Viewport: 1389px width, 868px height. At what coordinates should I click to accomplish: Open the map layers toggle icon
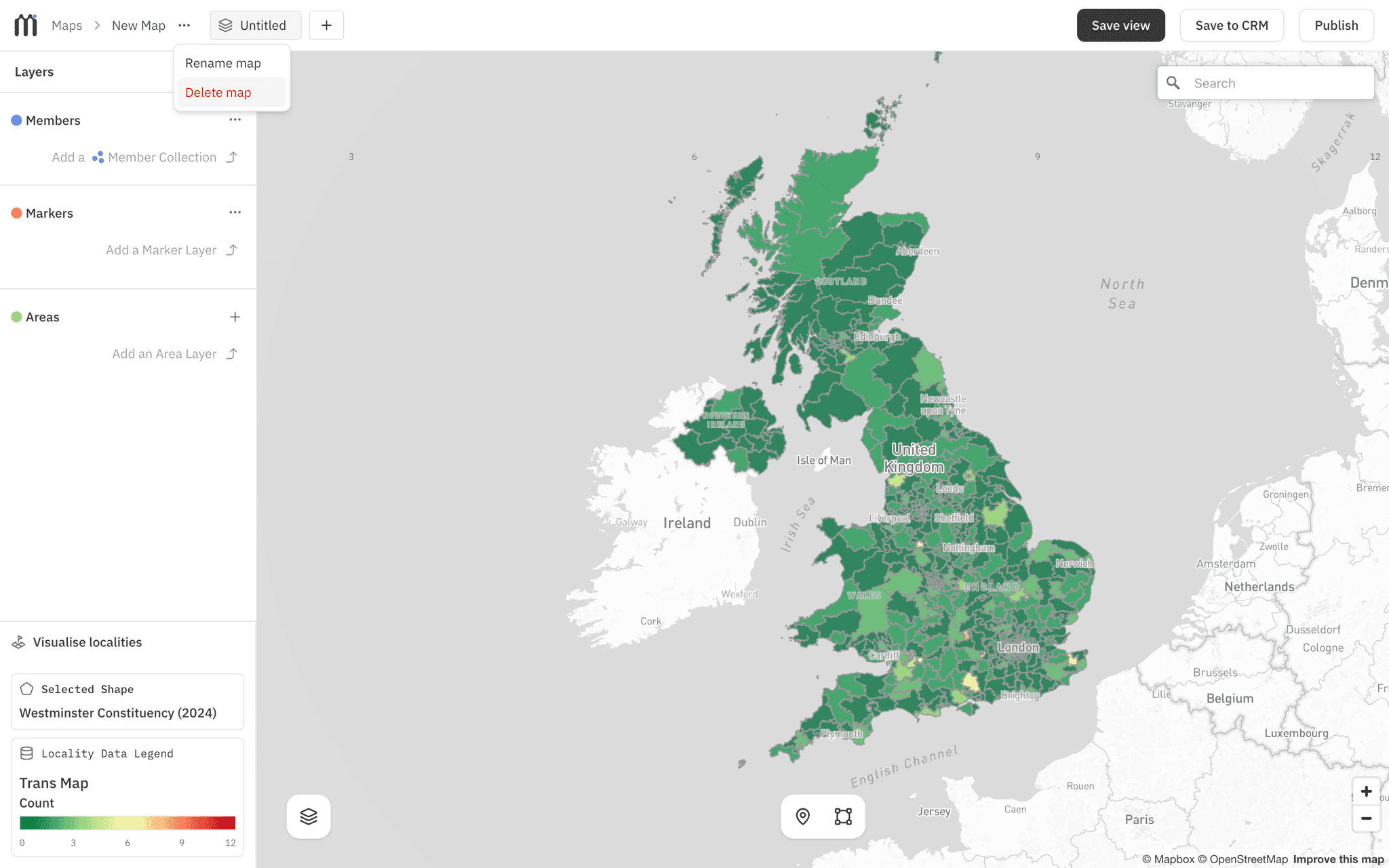point(309,816)
